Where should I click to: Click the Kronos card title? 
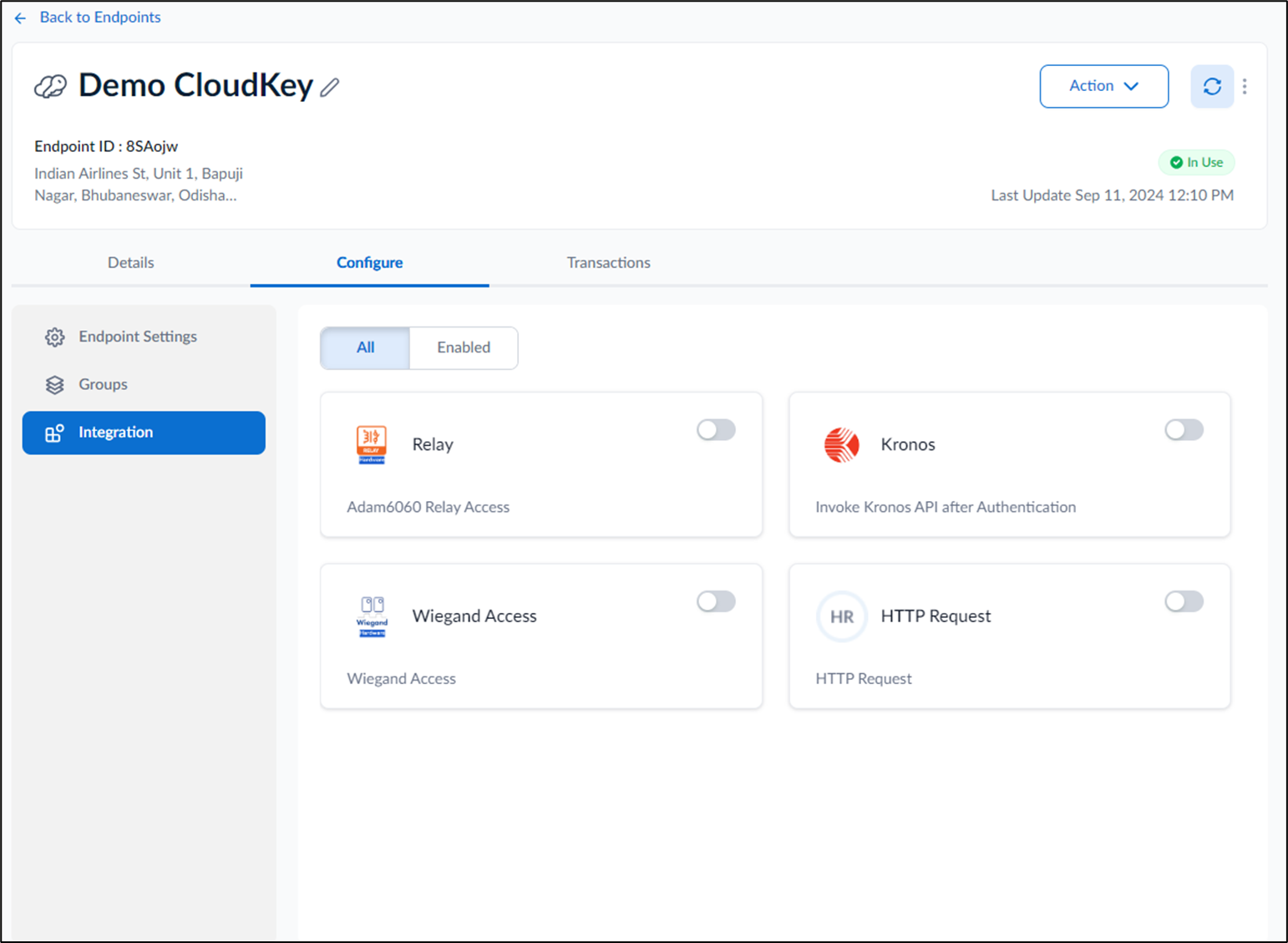tap(908, 444)
